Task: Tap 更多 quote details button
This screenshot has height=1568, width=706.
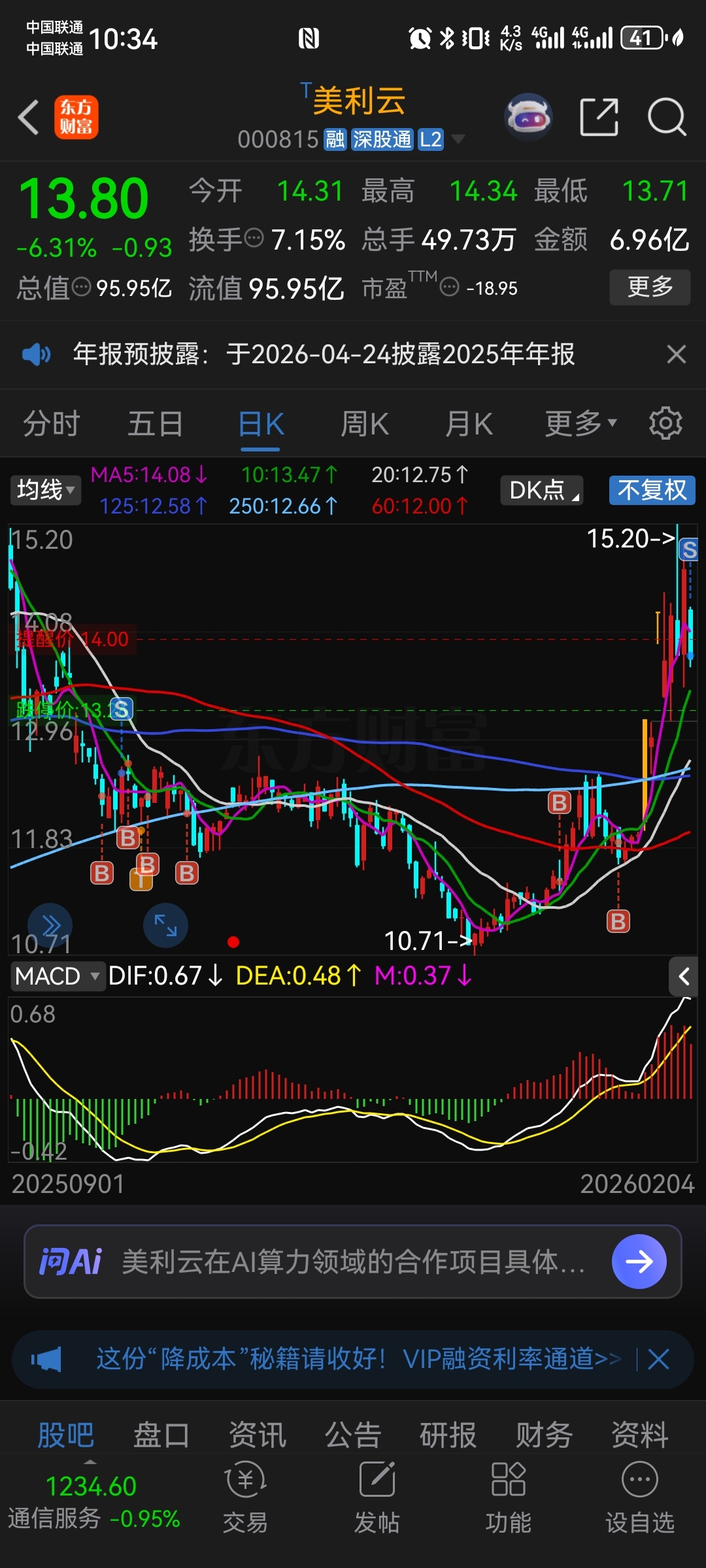Action: point(650,287)
